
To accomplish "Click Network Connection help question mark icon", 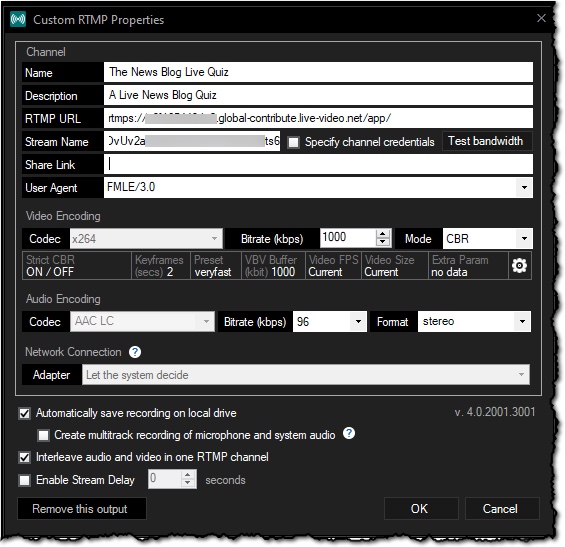I will (x=135, y=352).
